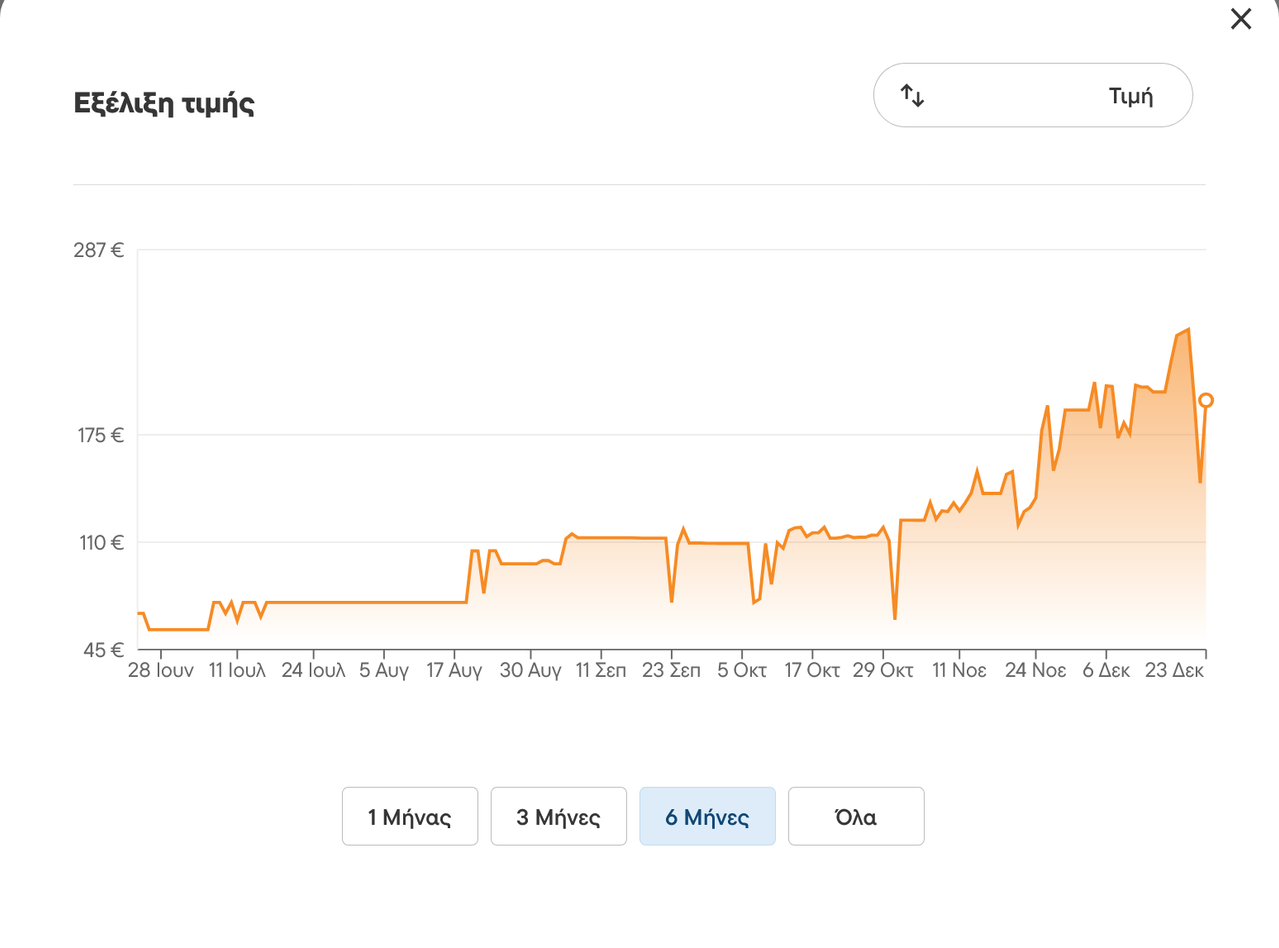The image size is (1279, 948).
Task: Click the 17 Αυγ date label
Action: pos(454,671)
